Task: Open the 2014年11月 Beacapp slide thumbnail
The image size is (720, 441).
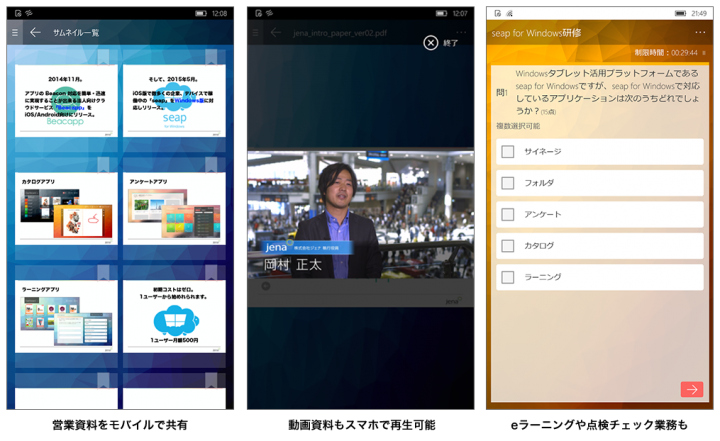Action: tap(66, 101)
